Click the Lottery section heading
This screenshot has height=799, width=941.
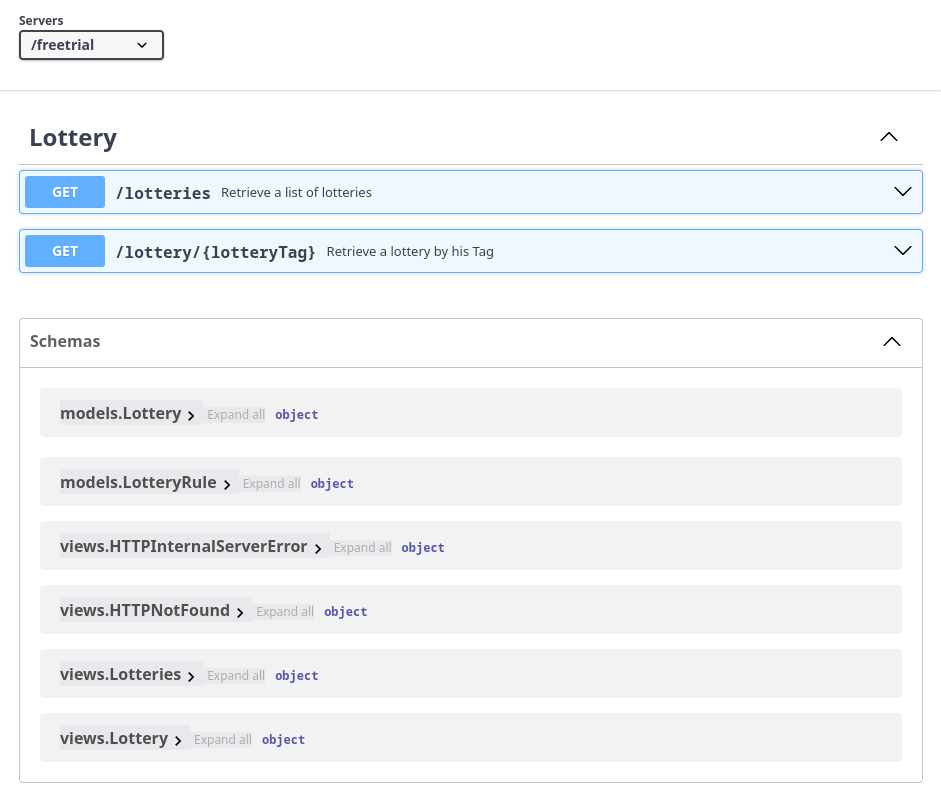(73, 137)
